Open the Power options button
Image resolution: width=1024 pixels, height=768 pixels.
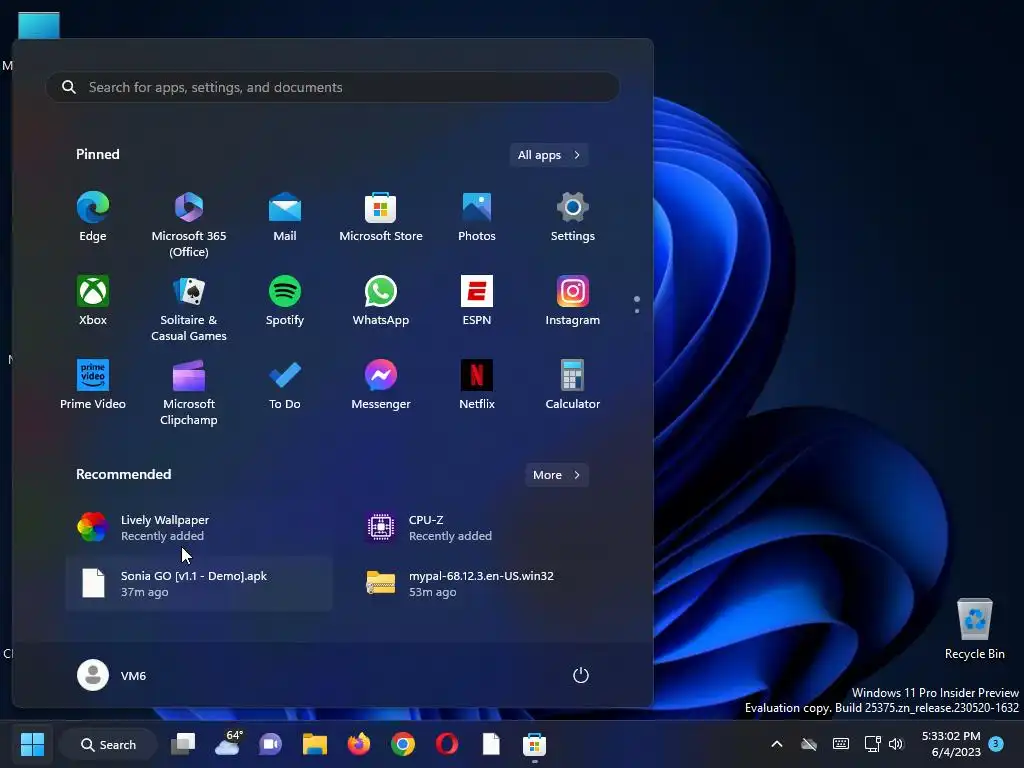(581, 675)
